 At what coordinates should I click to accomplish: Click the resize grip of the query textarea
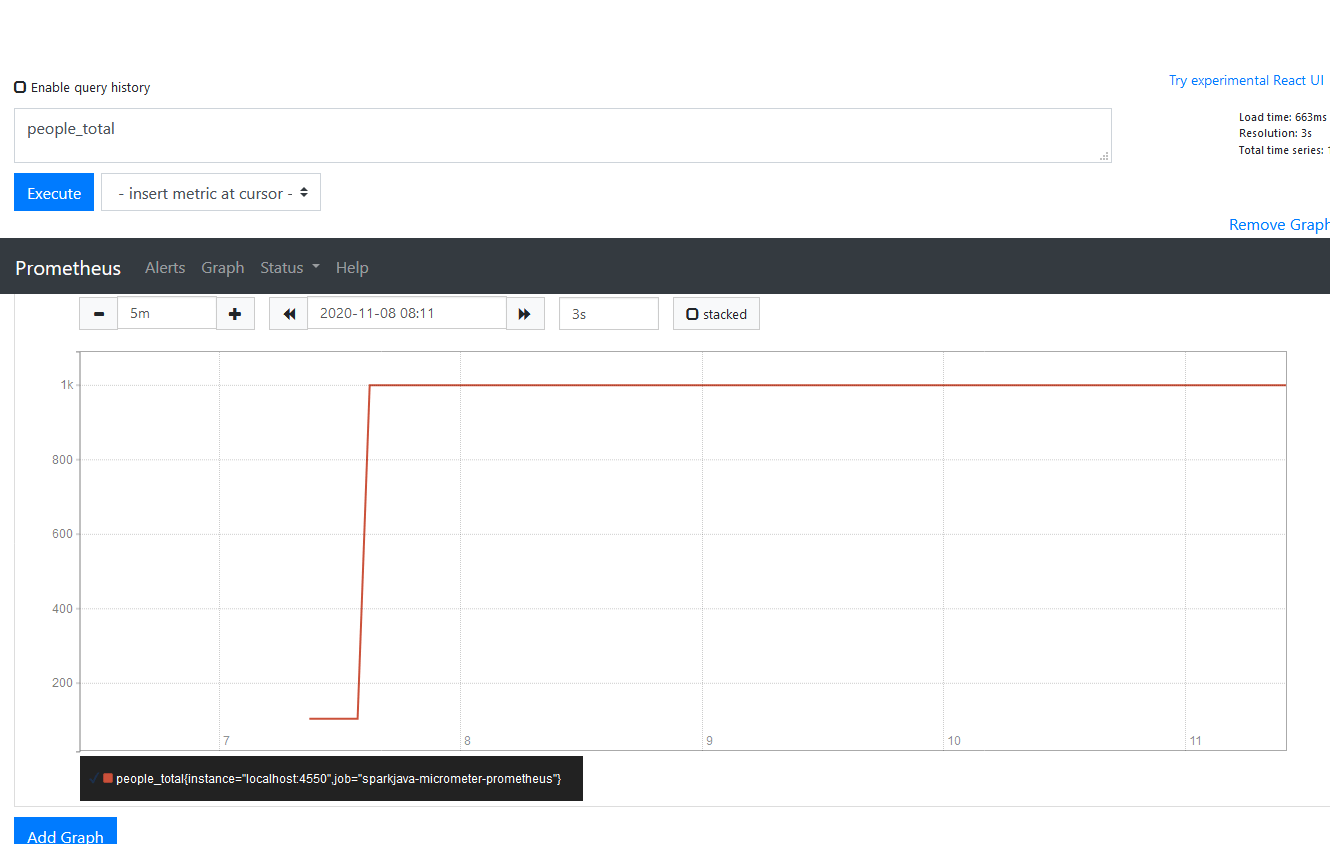[1103, 156]
